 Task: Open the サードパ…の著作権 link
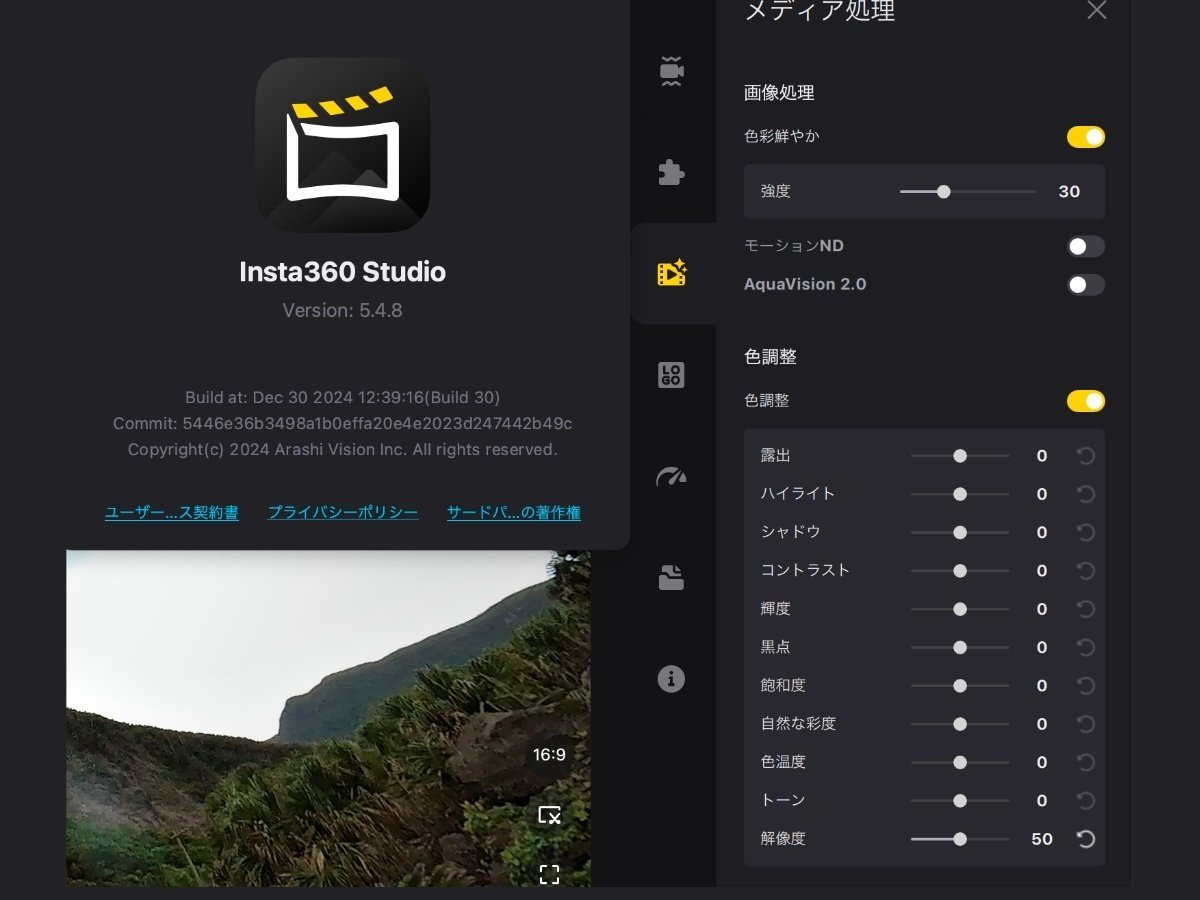pos(514,513)
